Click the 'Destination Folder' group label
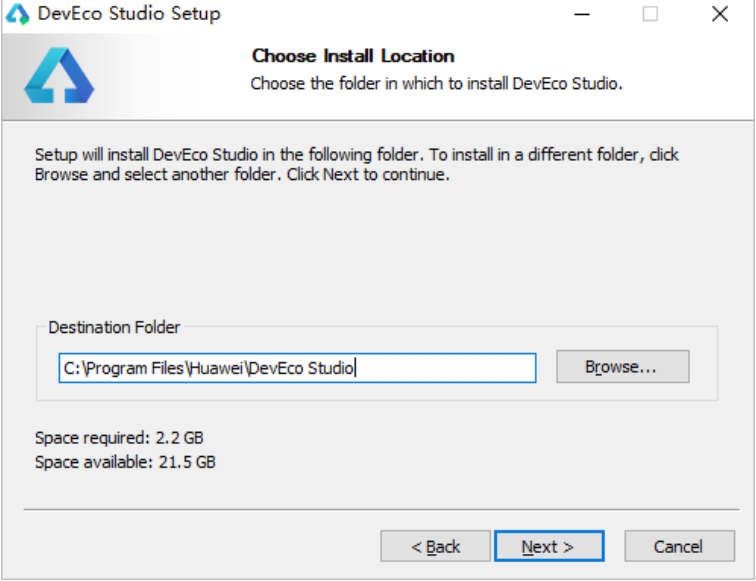The width and height of the screenshot is (756, 581). 114,327
